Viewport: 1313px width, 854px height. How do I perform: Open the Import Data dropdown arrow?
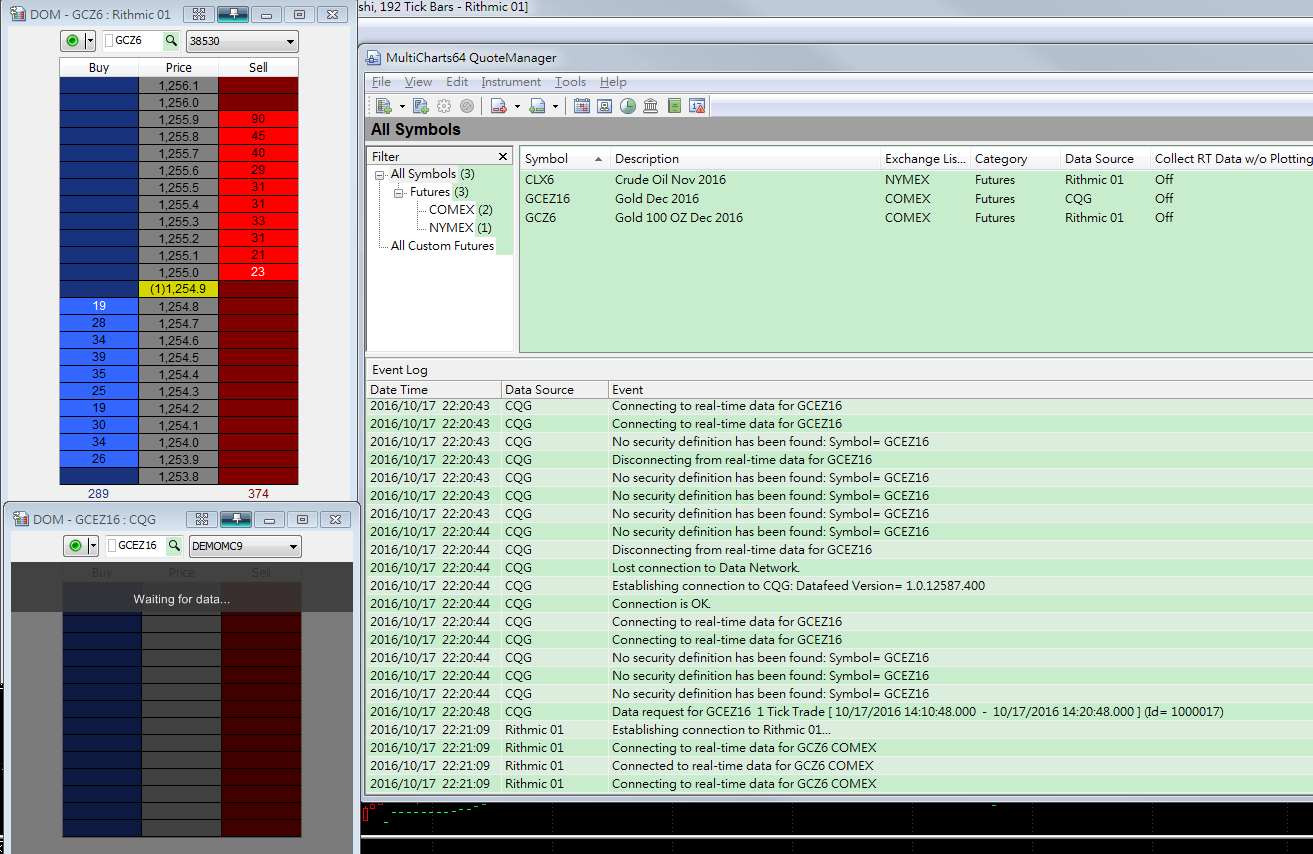pos(555,106)
